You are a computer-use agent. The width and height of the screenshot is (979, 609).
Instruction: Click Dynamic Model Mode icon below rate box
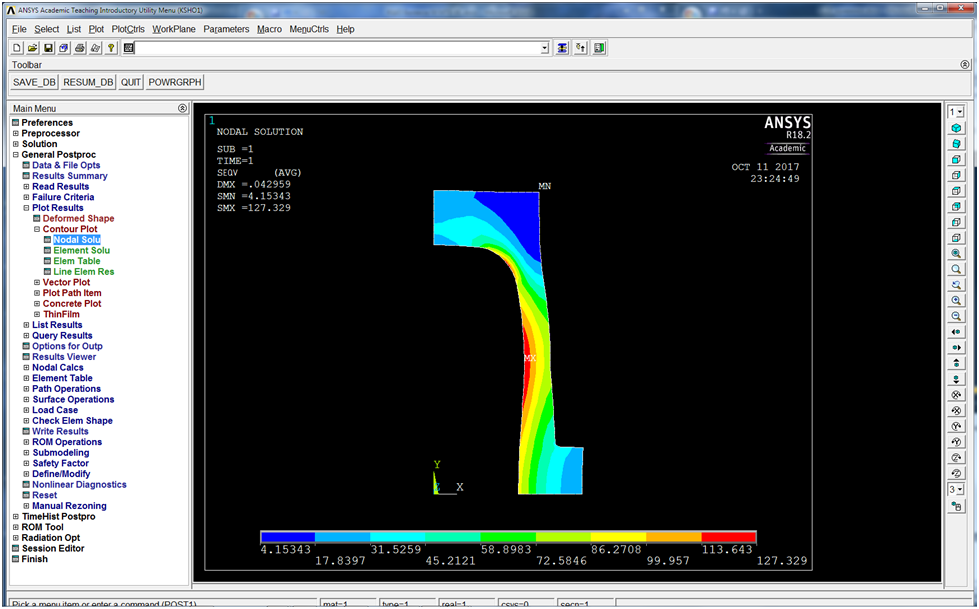click(957, 506)
